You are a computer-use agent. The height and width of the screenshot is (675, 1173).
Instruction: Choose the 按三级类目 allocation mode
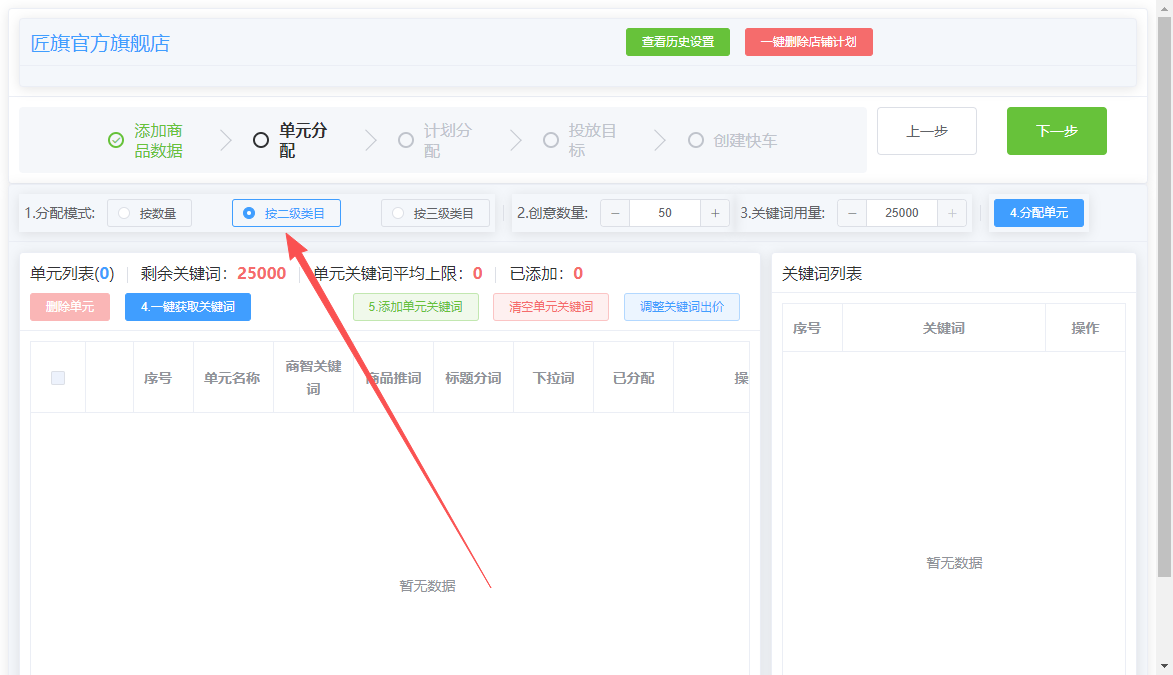pyautogui.click(x=435, y=213)
